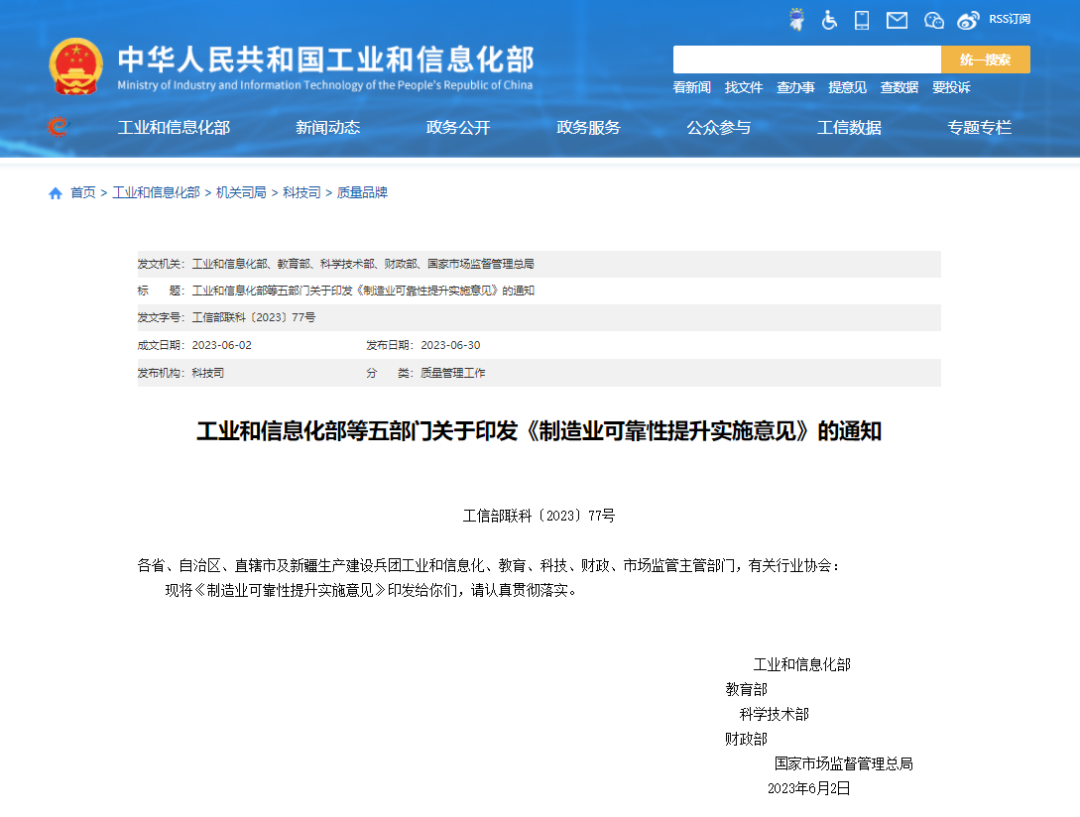
Task: Click the home icon in breadcrumb
Action: [55, 193]
